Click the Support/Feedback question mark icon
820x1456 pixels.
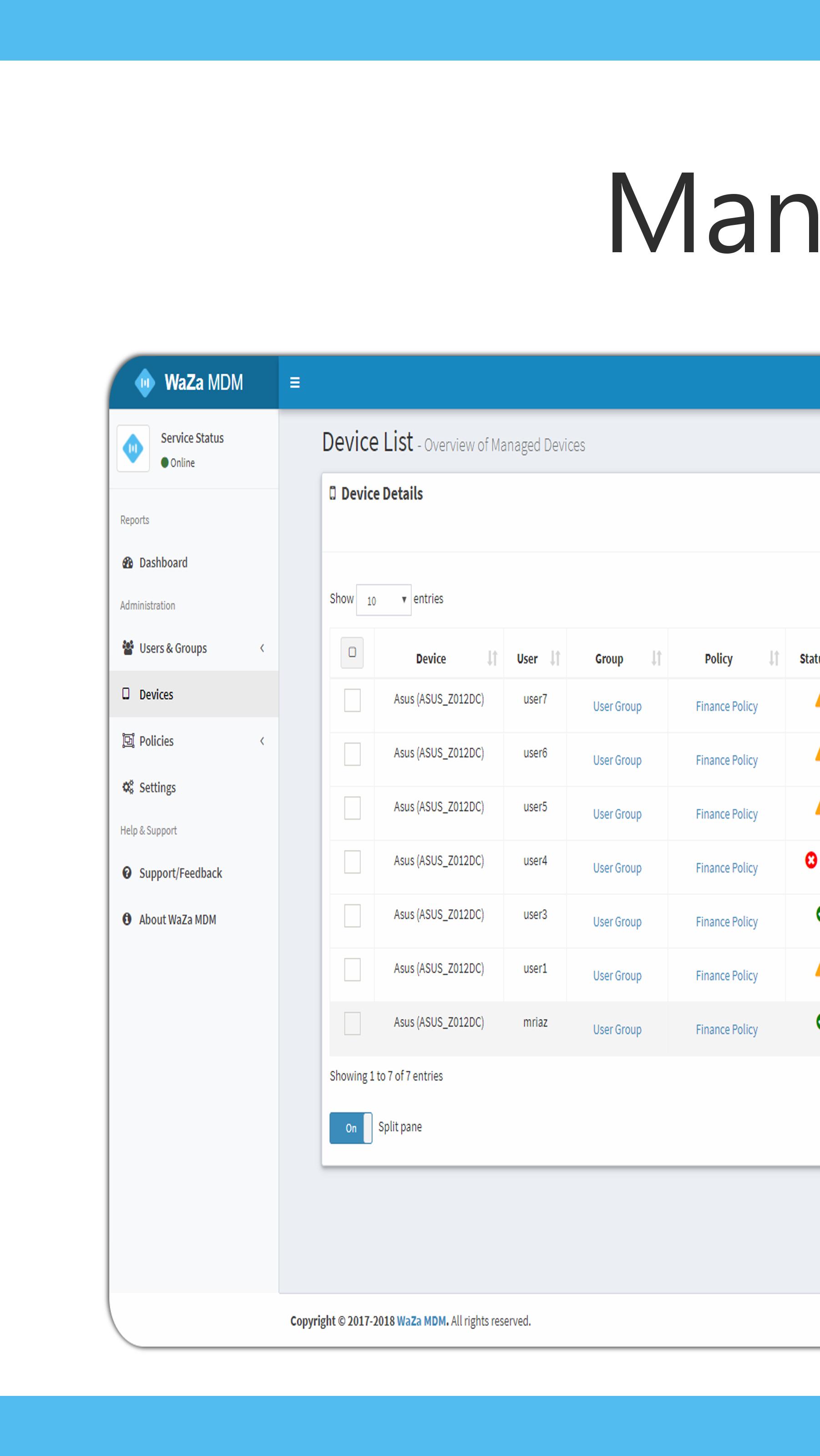pos(127,873)
